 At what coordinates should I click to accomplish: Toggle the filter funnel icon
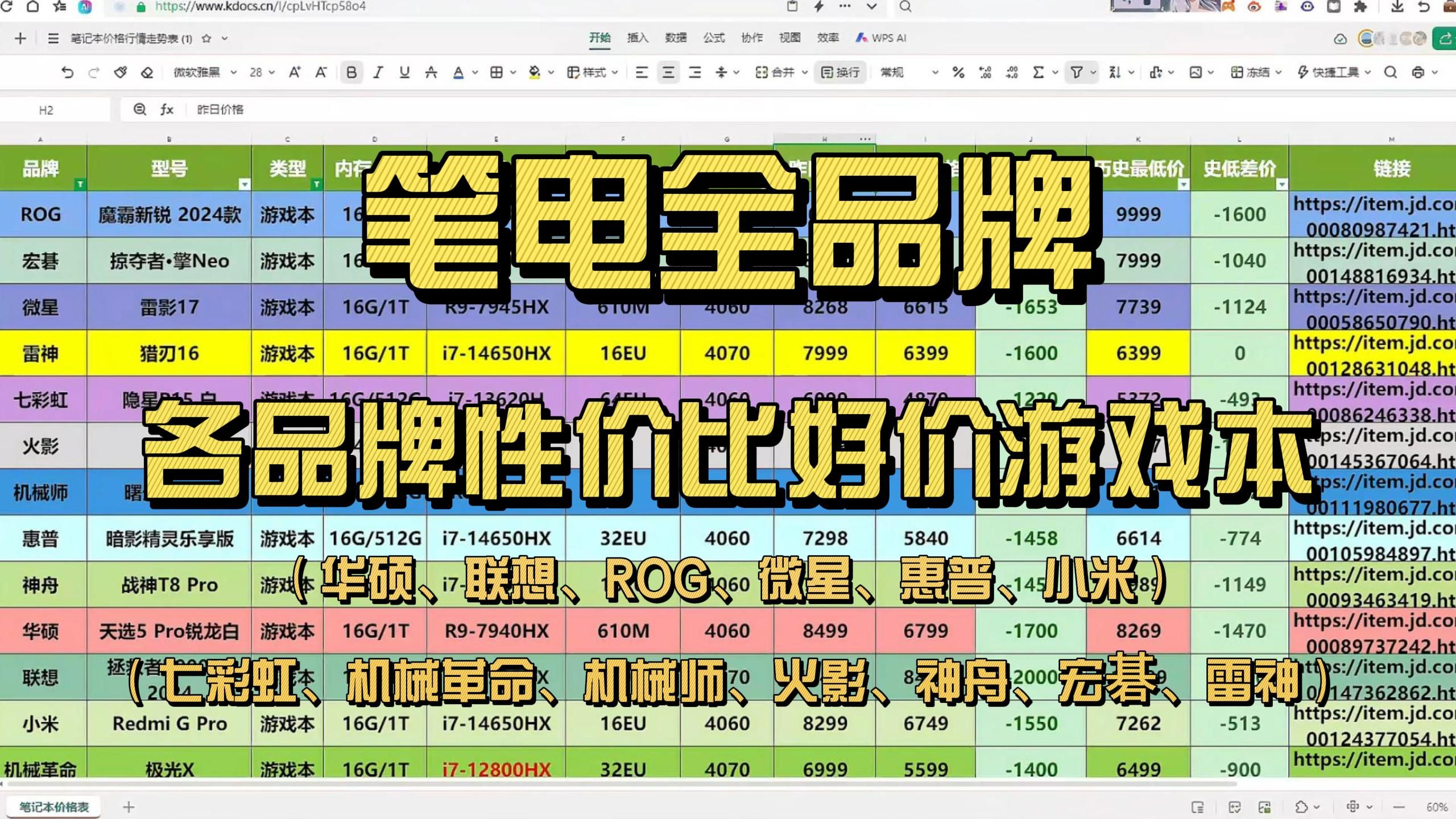pos(1077,72)
